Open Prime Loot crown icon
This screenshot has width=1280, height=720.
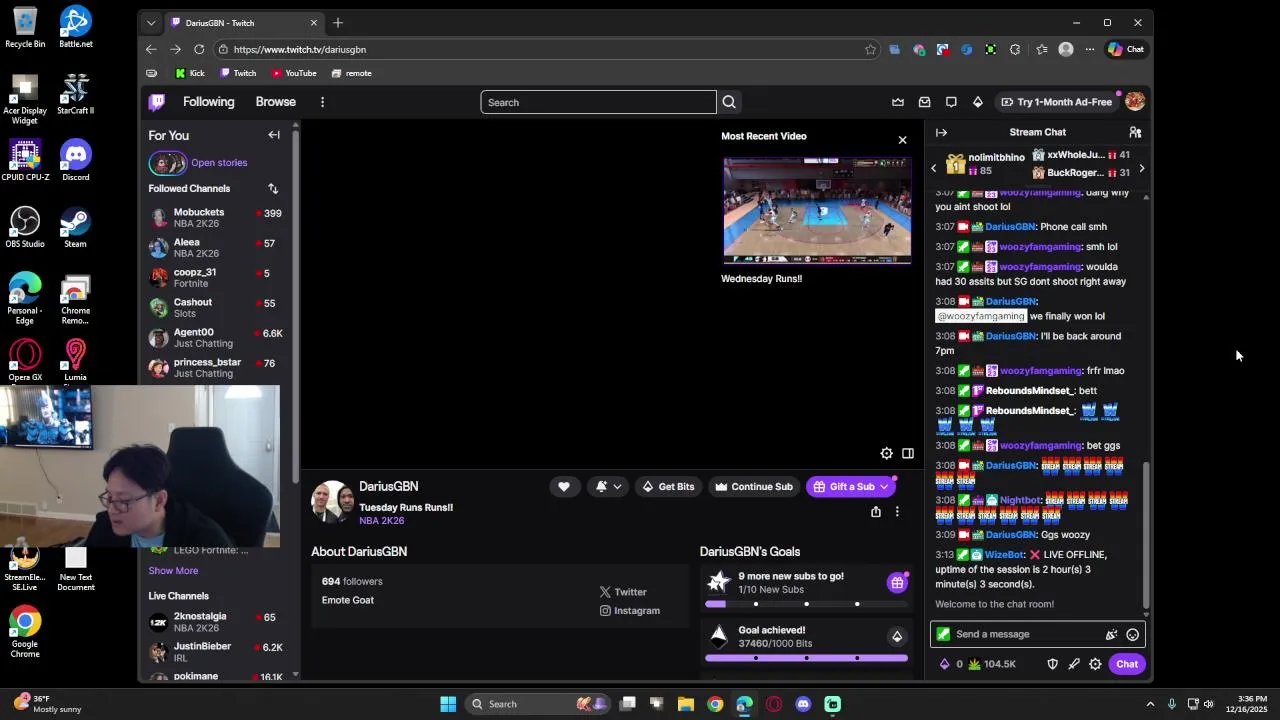pyautogui.click(x=898, y=102)
